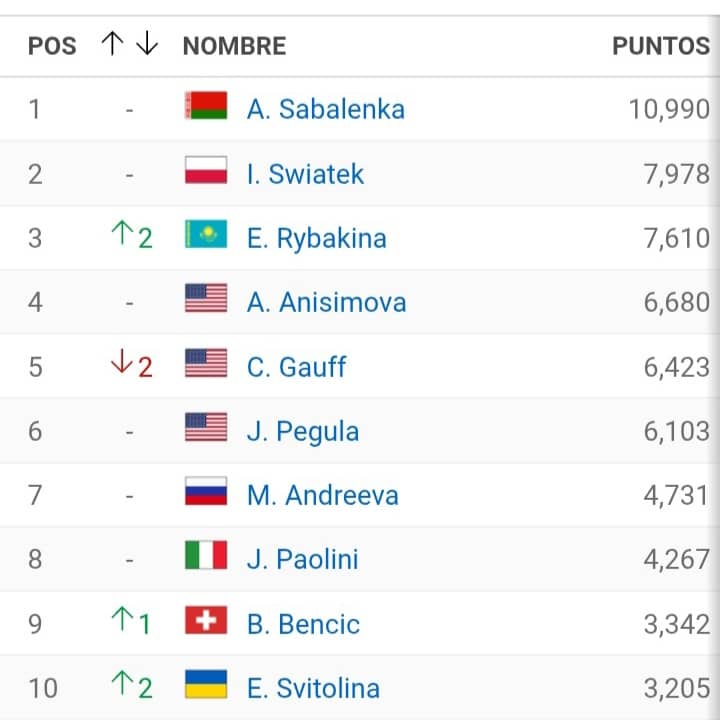The image size is (720, 720).
Task: Click the Belarus flag beside Sabalenka
Action: [206, 107]
